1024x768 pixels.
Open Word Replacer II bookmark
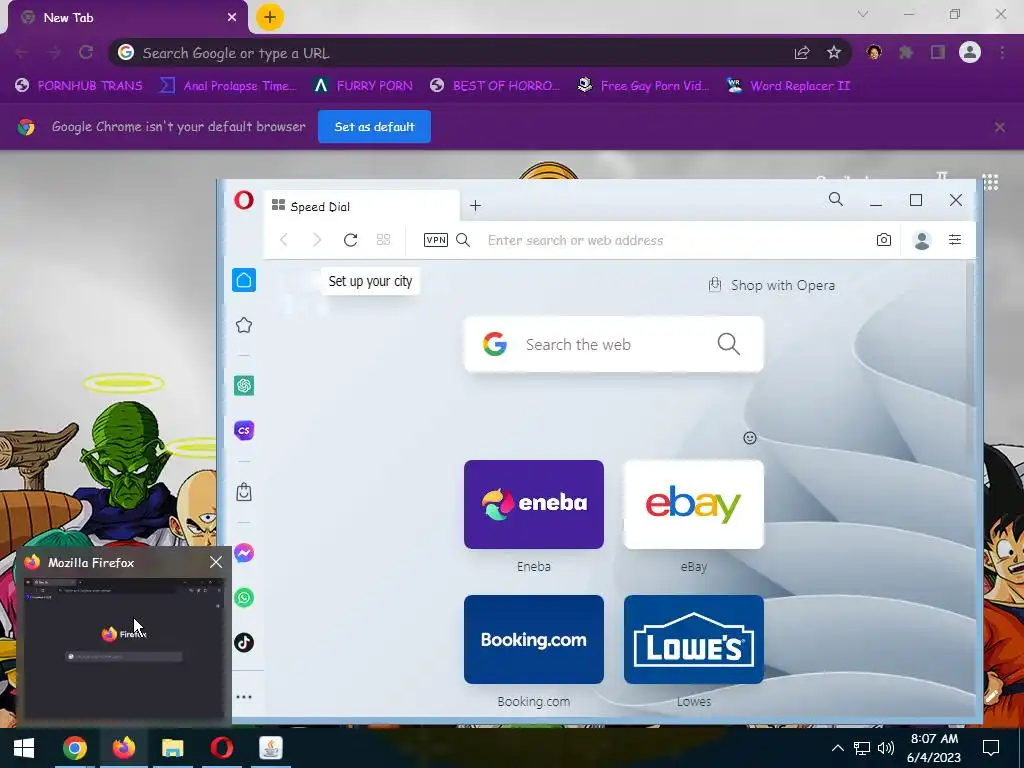point(788,86)
